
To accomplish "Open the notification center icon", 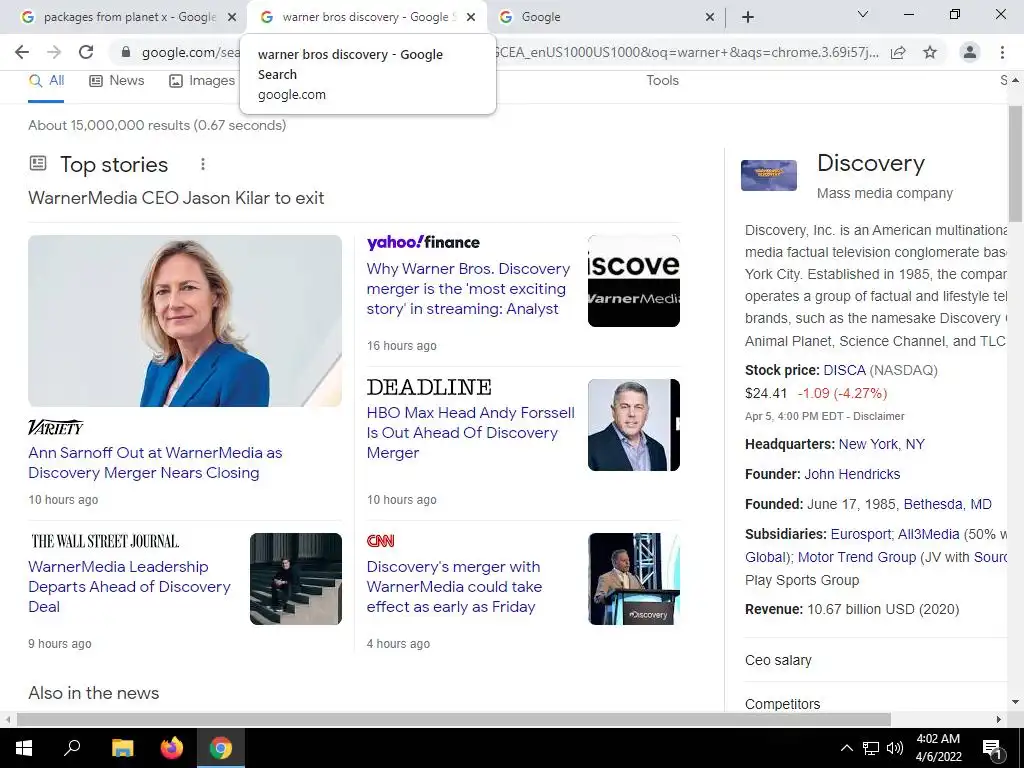I will point(992,749).
